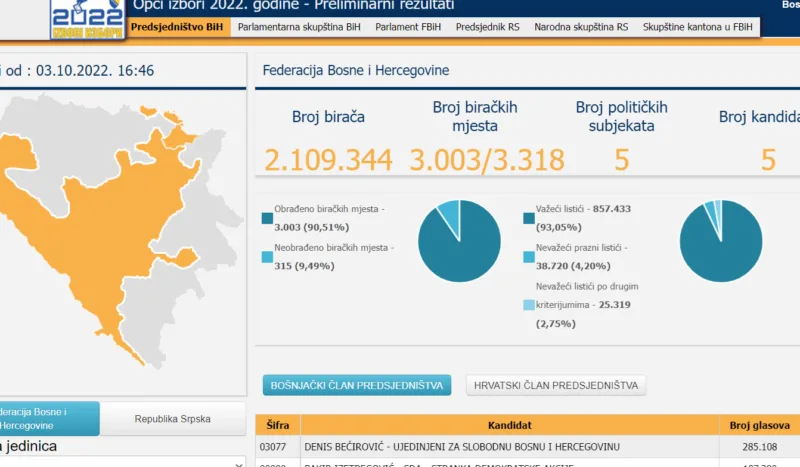Screen dimensions: 800x467
Task: Click the 2022 Izbori logo
Action: click(87, 18)
